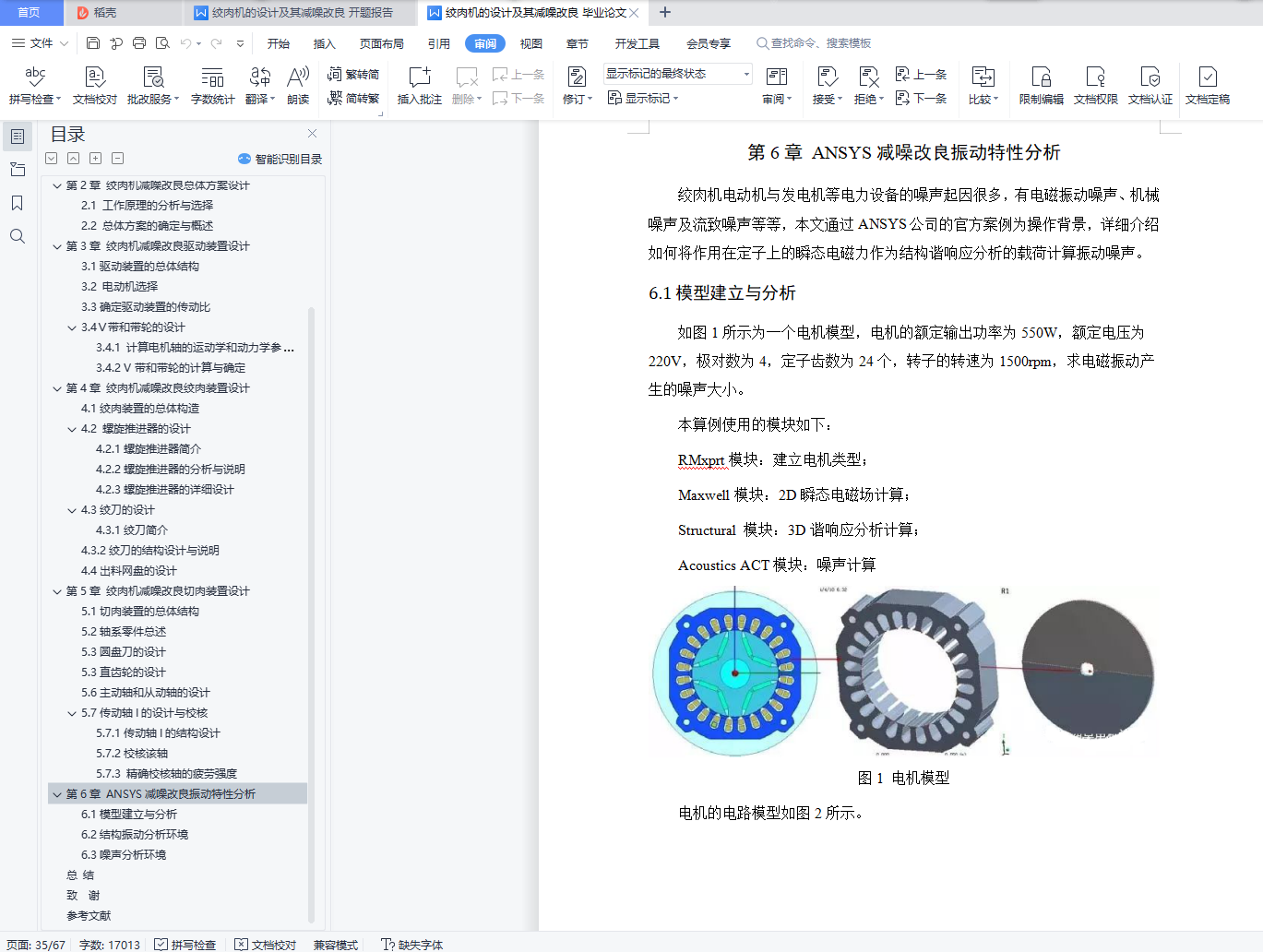
Task: Collapse the 第 4 章 tree node
Action: point(57,388)
